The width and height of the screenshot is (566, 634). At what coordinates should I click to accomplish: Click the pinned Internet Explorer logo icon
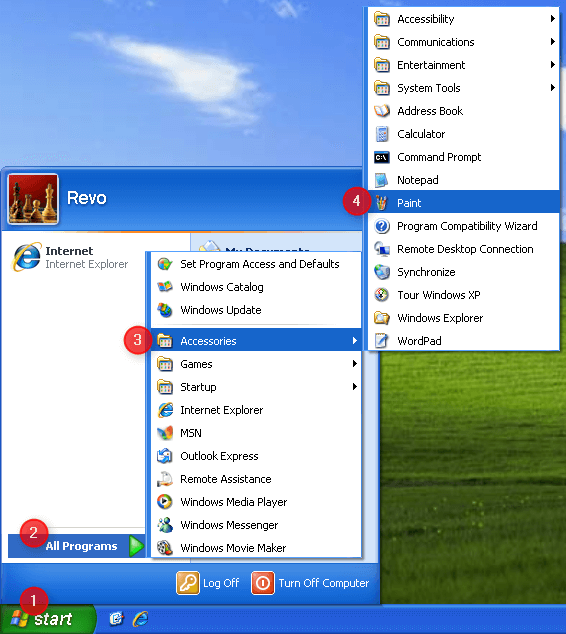pyautogui.click(x=27, y=257)
